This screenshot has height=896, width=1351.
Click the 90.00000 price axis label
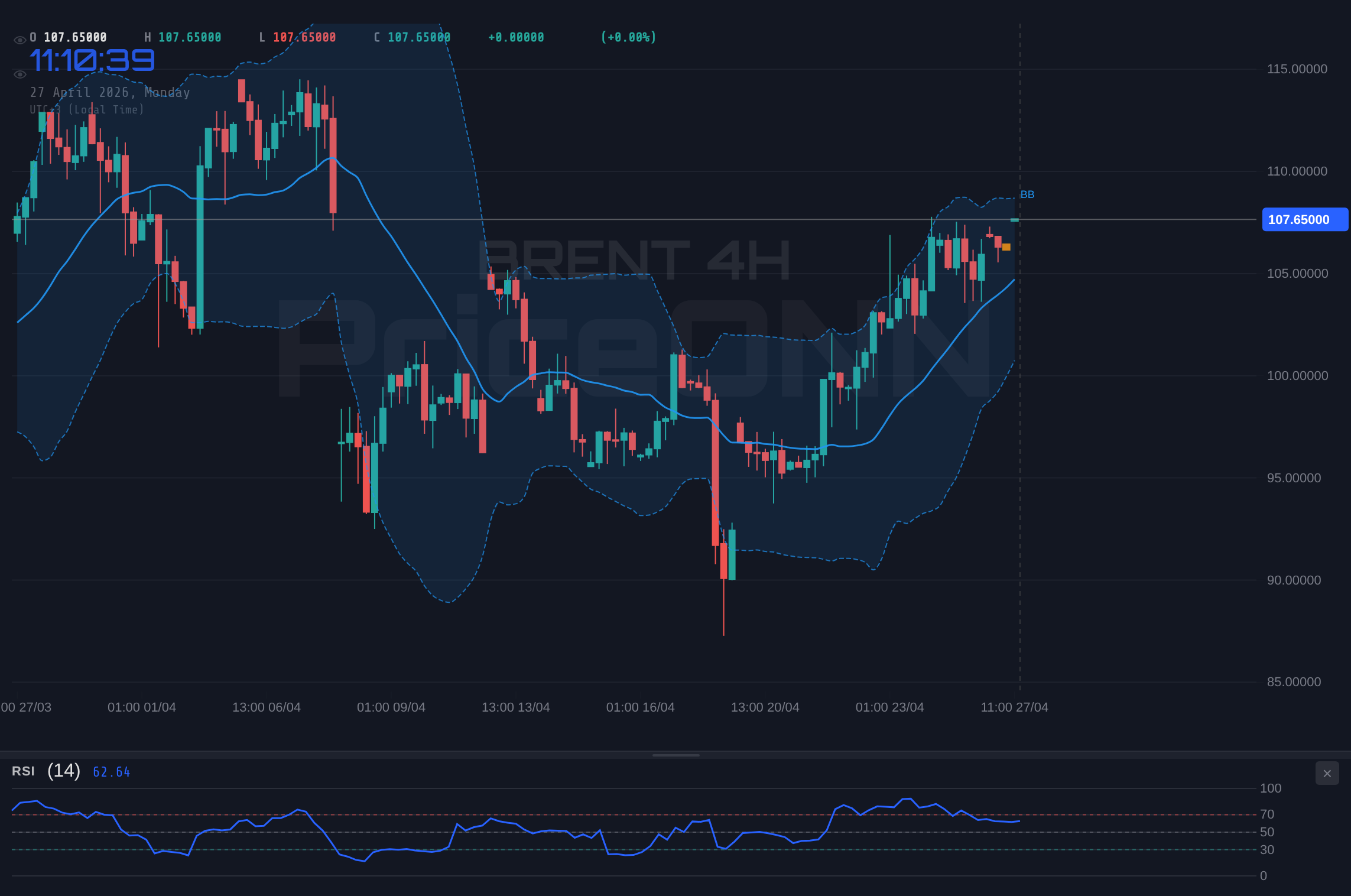coord(1294,580)
